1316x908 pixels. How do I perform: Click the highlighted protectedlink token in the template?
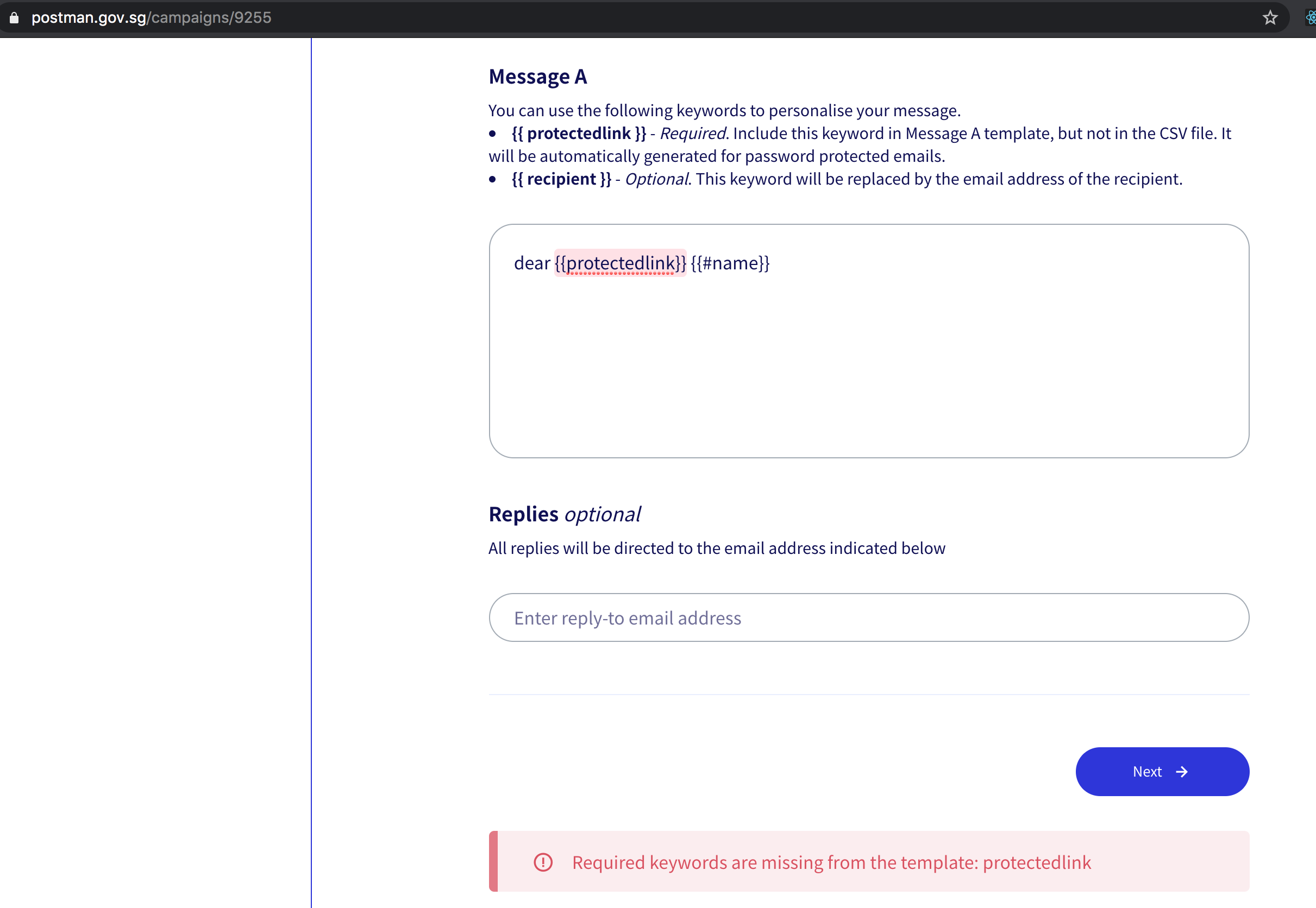pyautogui.click(x=620, y=263)
